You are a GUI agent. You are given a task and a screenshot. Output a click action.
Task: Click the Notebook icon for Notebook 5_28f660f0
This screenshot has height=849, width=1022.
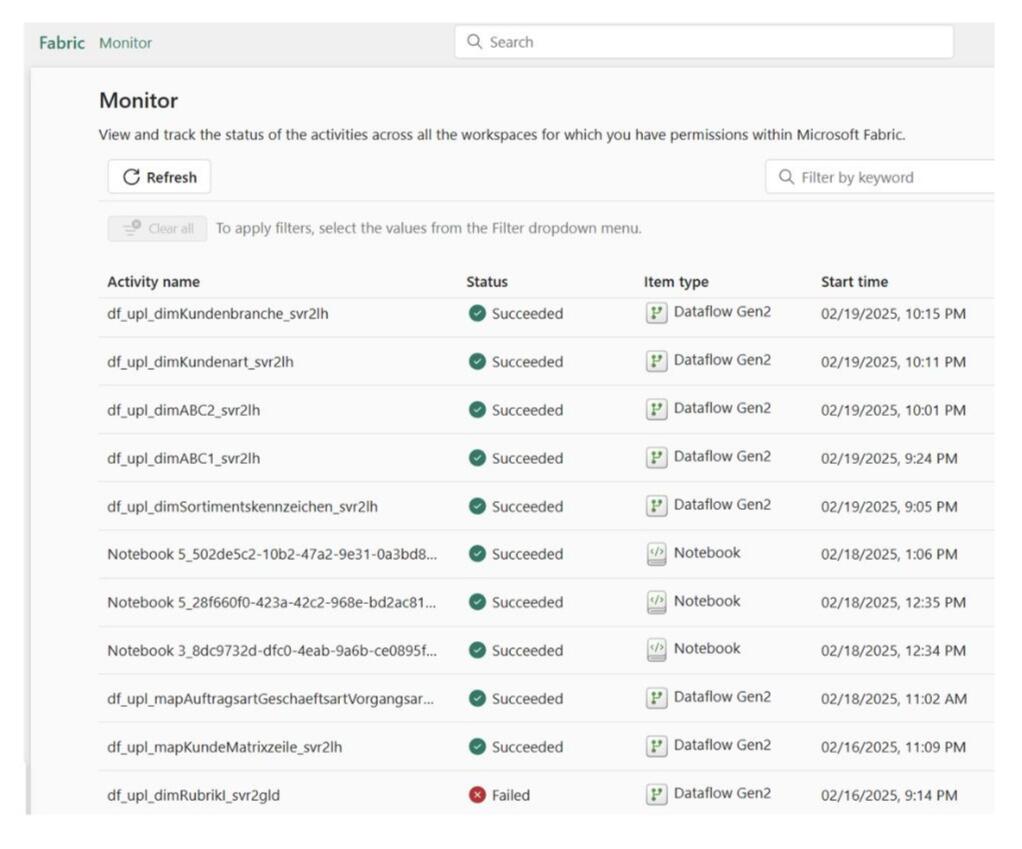656,602
